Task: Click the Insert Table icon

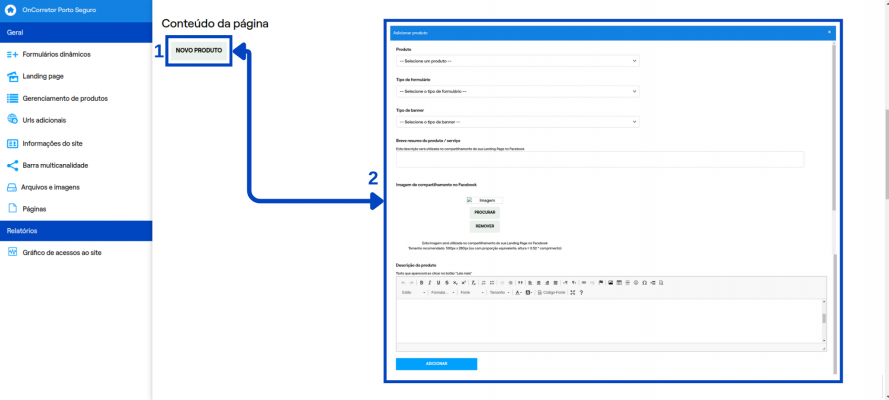Action: pos(619,283)
